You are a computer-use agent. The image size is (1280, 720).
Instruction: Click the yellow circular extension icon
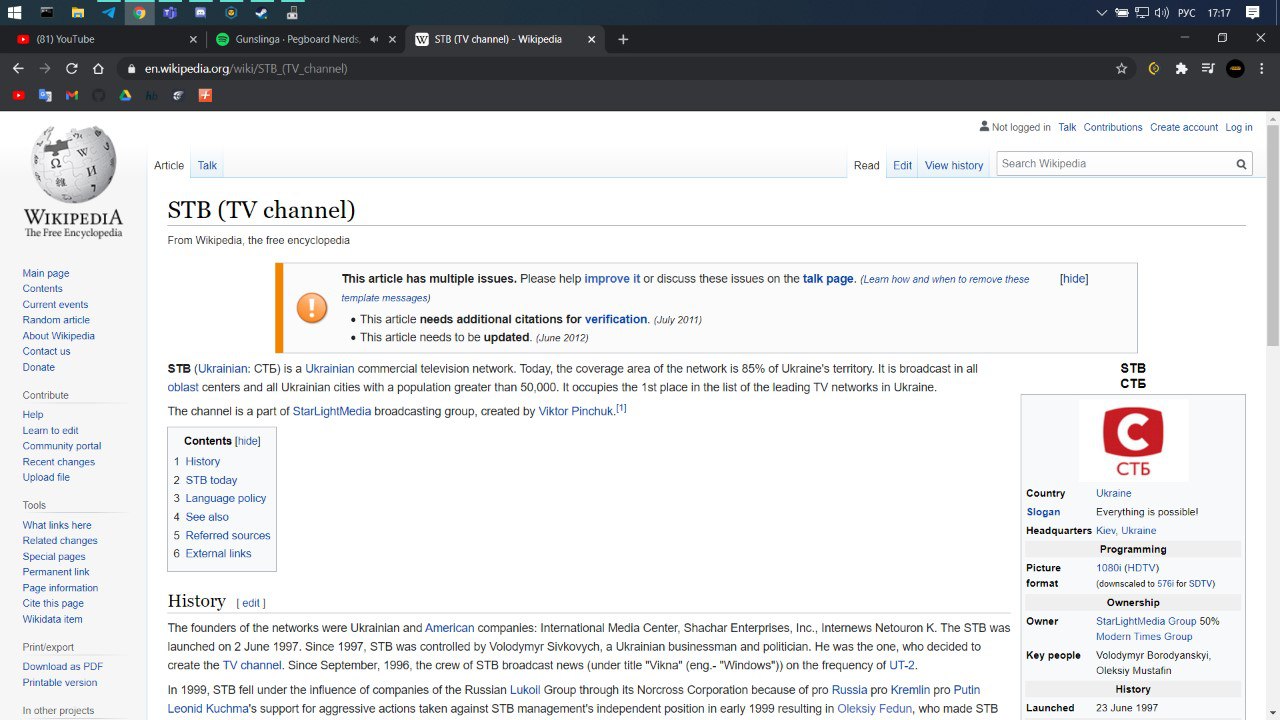(x=1154, y=69)
